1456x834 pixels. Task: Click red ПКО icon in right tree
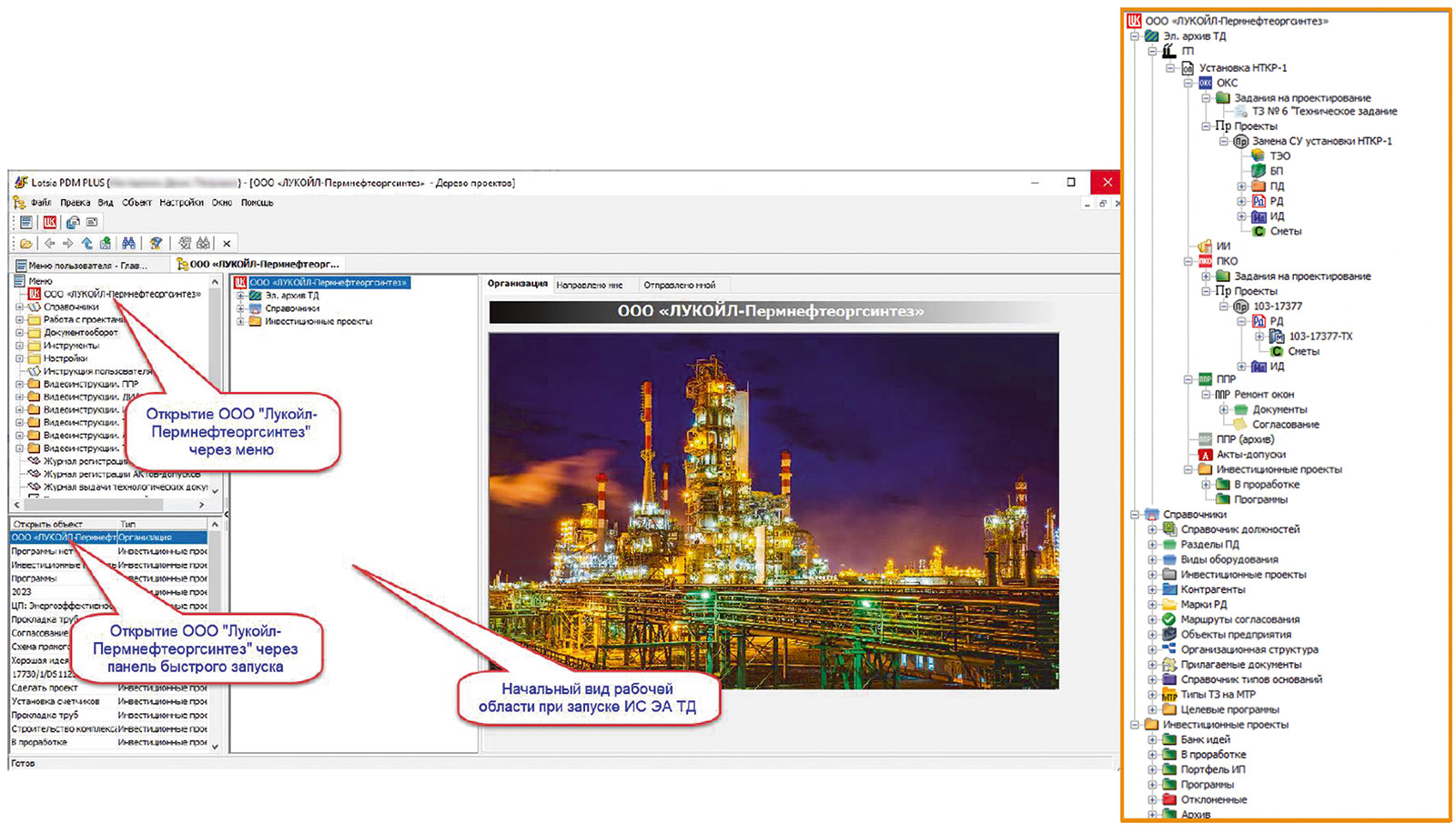click(x=1205, y=261)
